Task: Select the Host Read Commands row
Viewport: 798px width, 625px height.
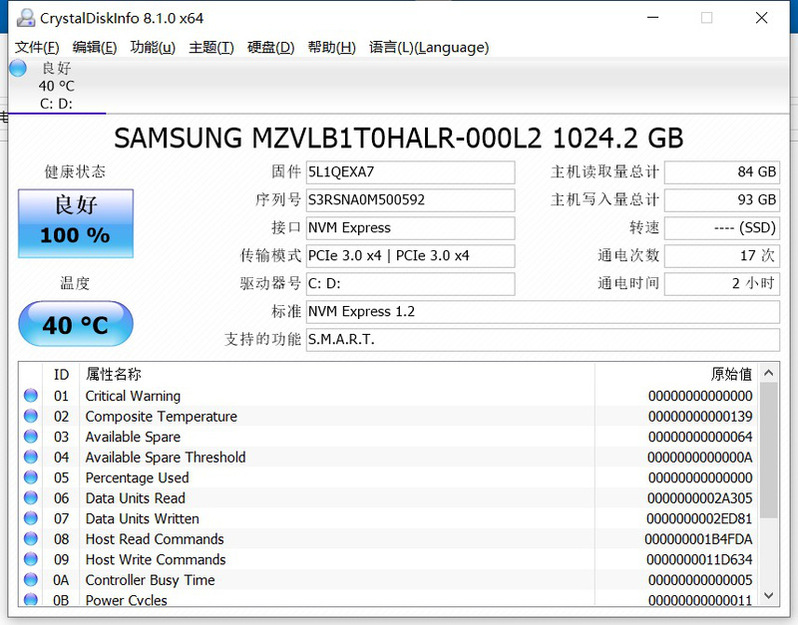Action: click(389, 538)
